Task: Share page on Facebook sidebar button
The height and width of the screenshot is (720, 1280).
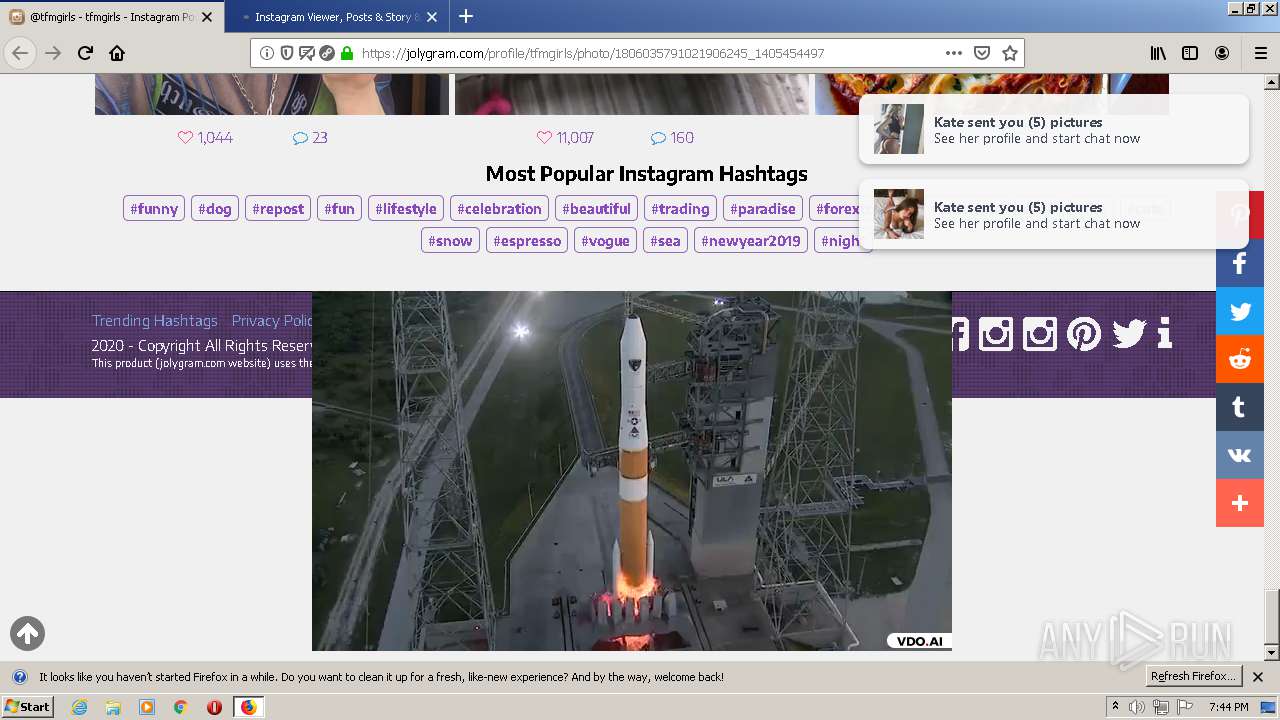Action: tap(1240, 263)
